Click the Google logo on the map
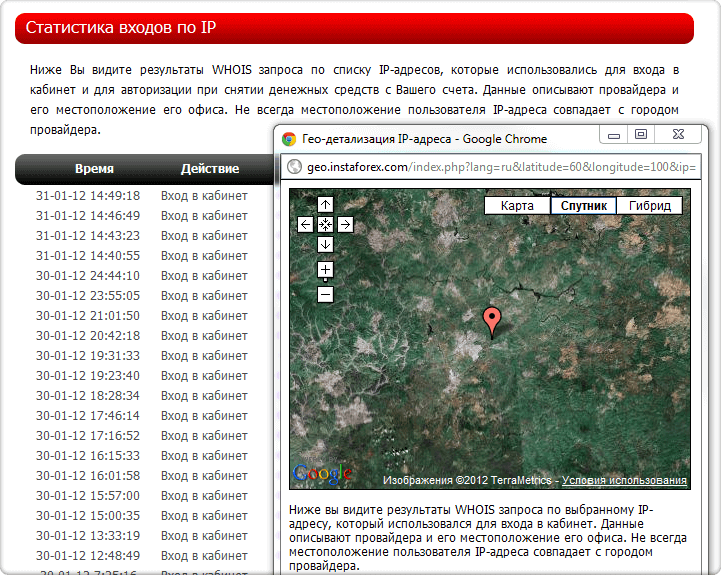This screenshot has width=721, height=575. [322, 474]
